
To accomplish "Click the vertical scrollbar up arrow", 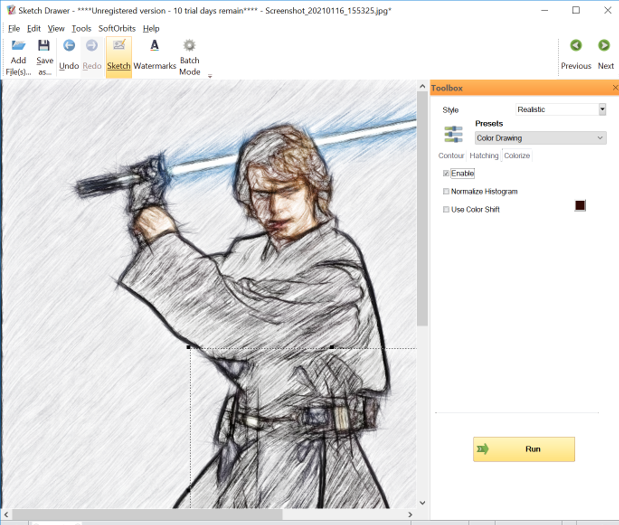I will point(422,86).
